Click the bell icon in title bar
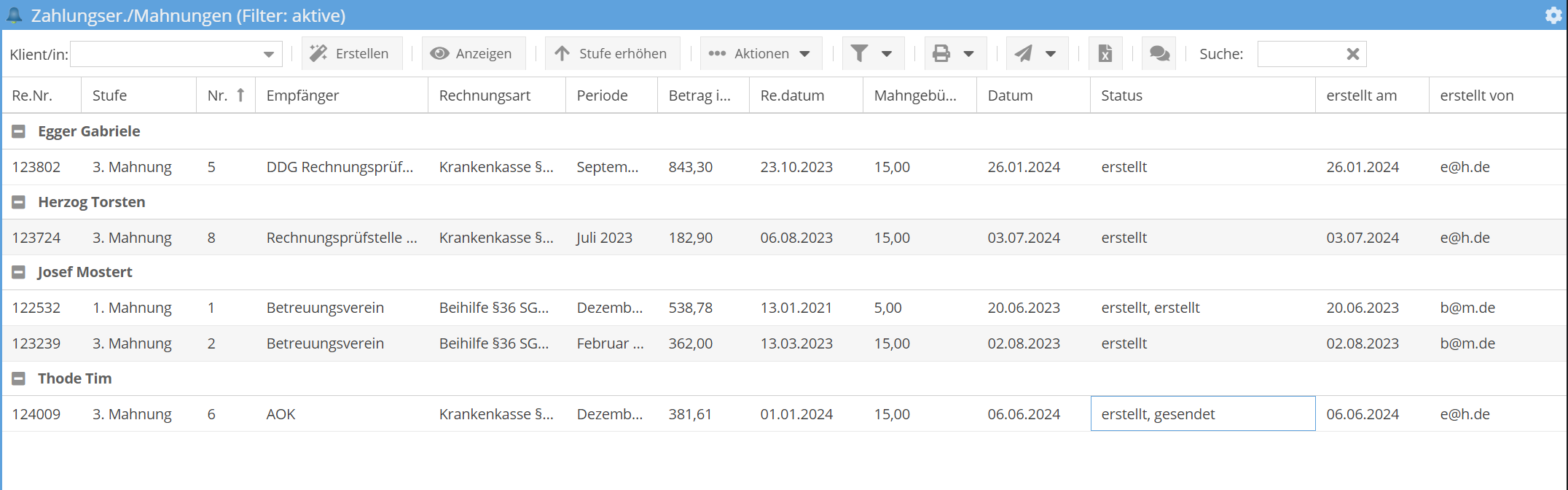This screenshot has width=1568, height=490. click(14, 15)
